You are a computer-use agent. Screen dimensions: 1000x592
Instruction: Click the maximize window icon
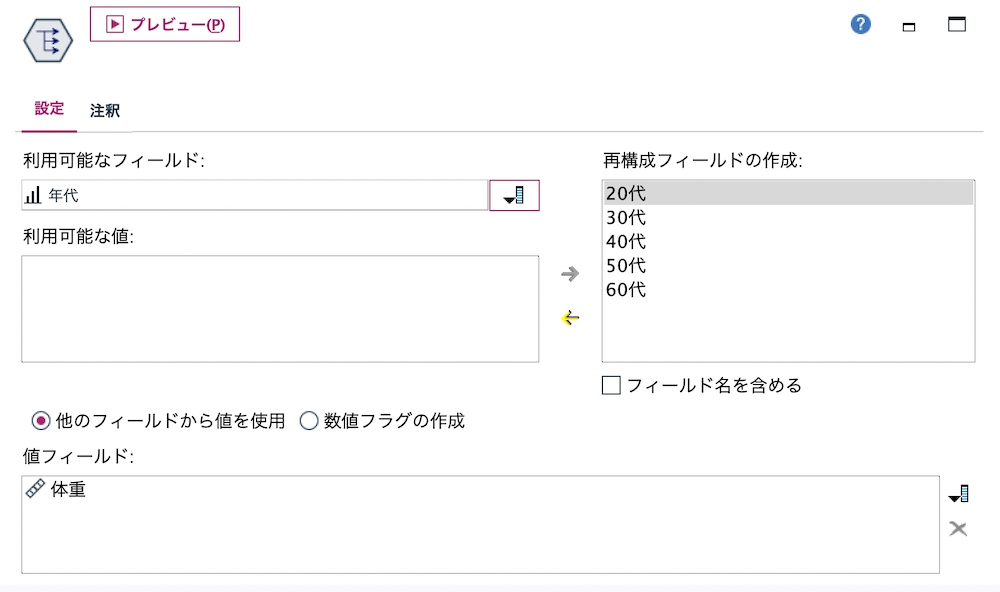point(956,23)
